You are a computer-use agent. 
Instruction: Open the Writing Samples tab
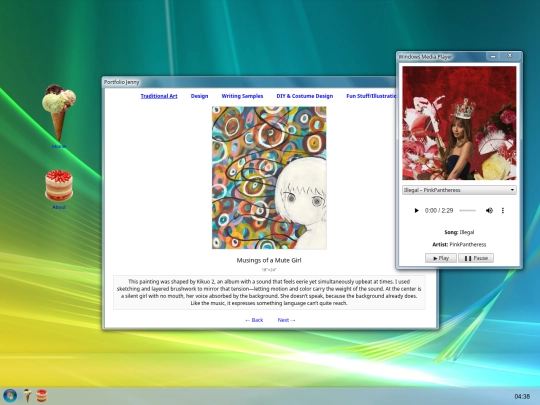coord(242,96)
